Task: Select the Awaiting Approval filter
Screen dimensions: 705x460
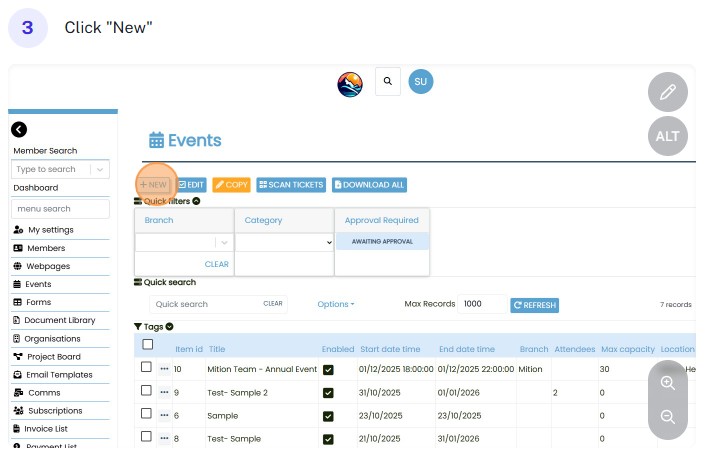Action: (x=382, y=241)
